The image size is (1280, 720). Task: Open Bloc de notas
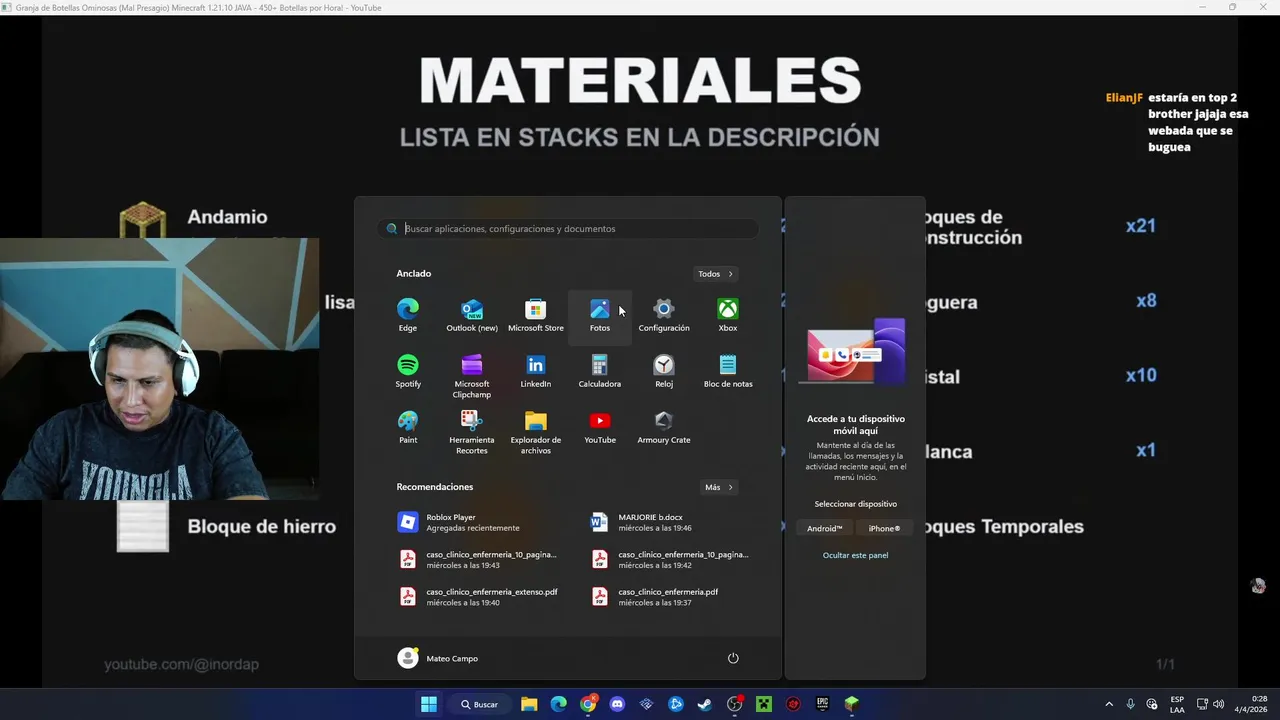tap(728, 371)
